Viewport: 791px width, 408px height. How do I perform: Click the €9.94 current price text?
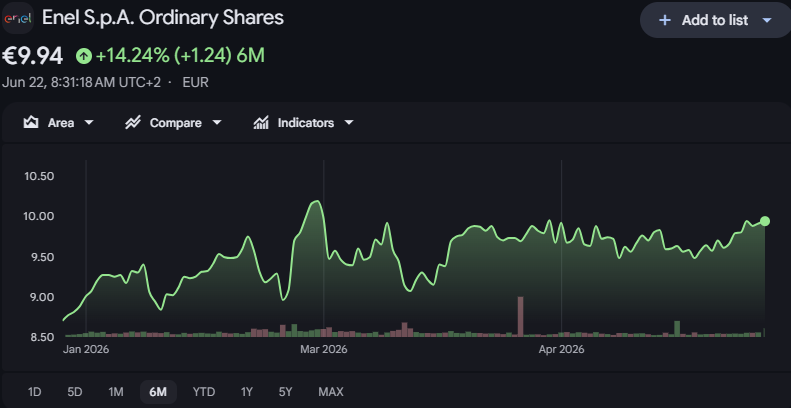[33, 55]
